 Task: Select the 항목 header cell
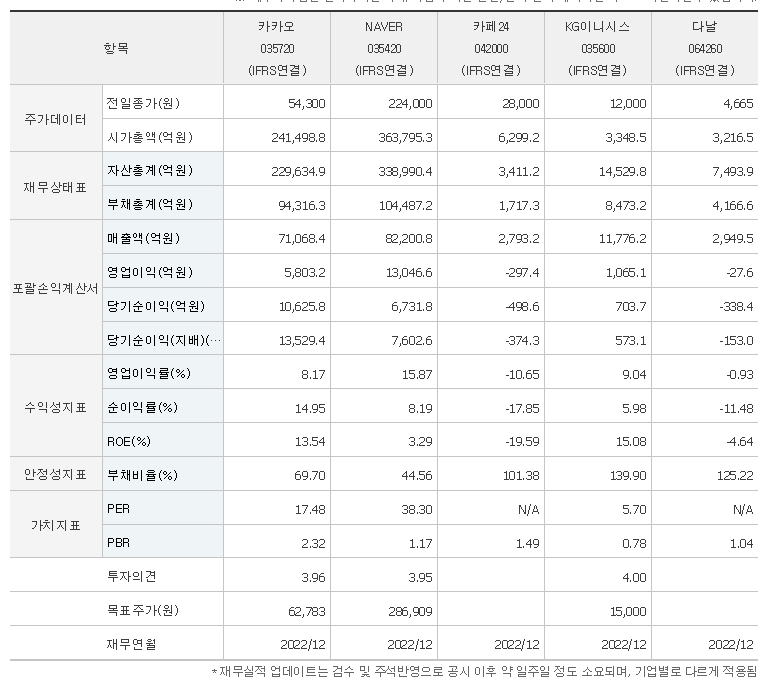tap(116, 48)
